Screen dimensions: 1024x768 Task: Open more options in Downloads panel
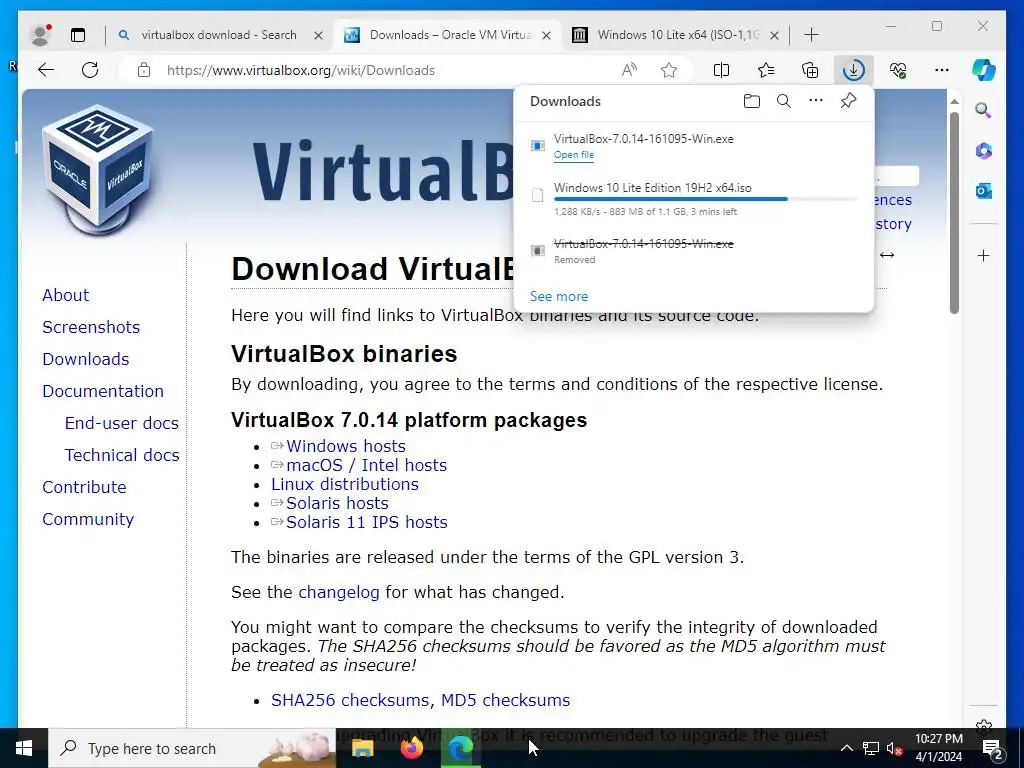[816, 101]
